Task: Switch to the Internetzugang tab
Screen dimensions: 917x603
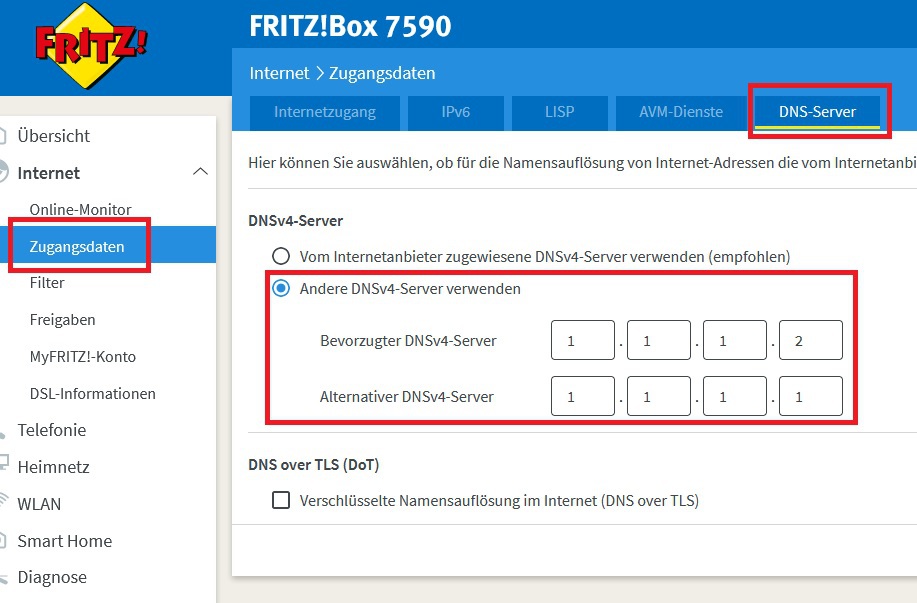Action: 325,112
